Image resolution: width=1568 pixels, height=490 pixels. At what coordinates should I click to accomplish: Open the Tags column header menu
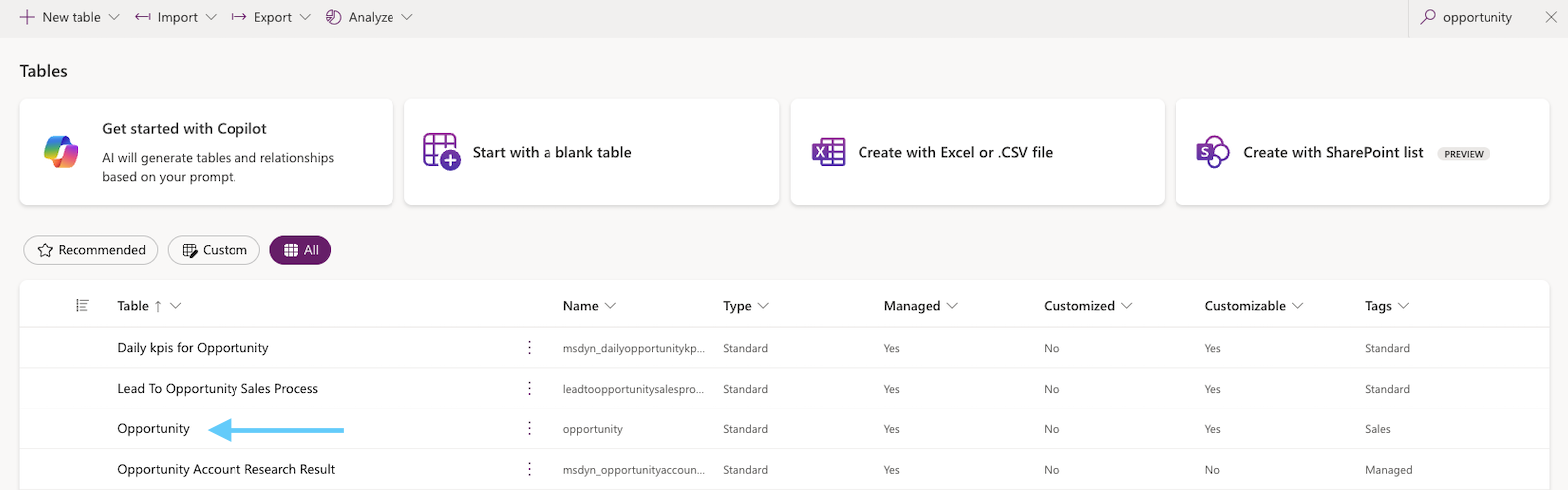tap(1387, 306)
